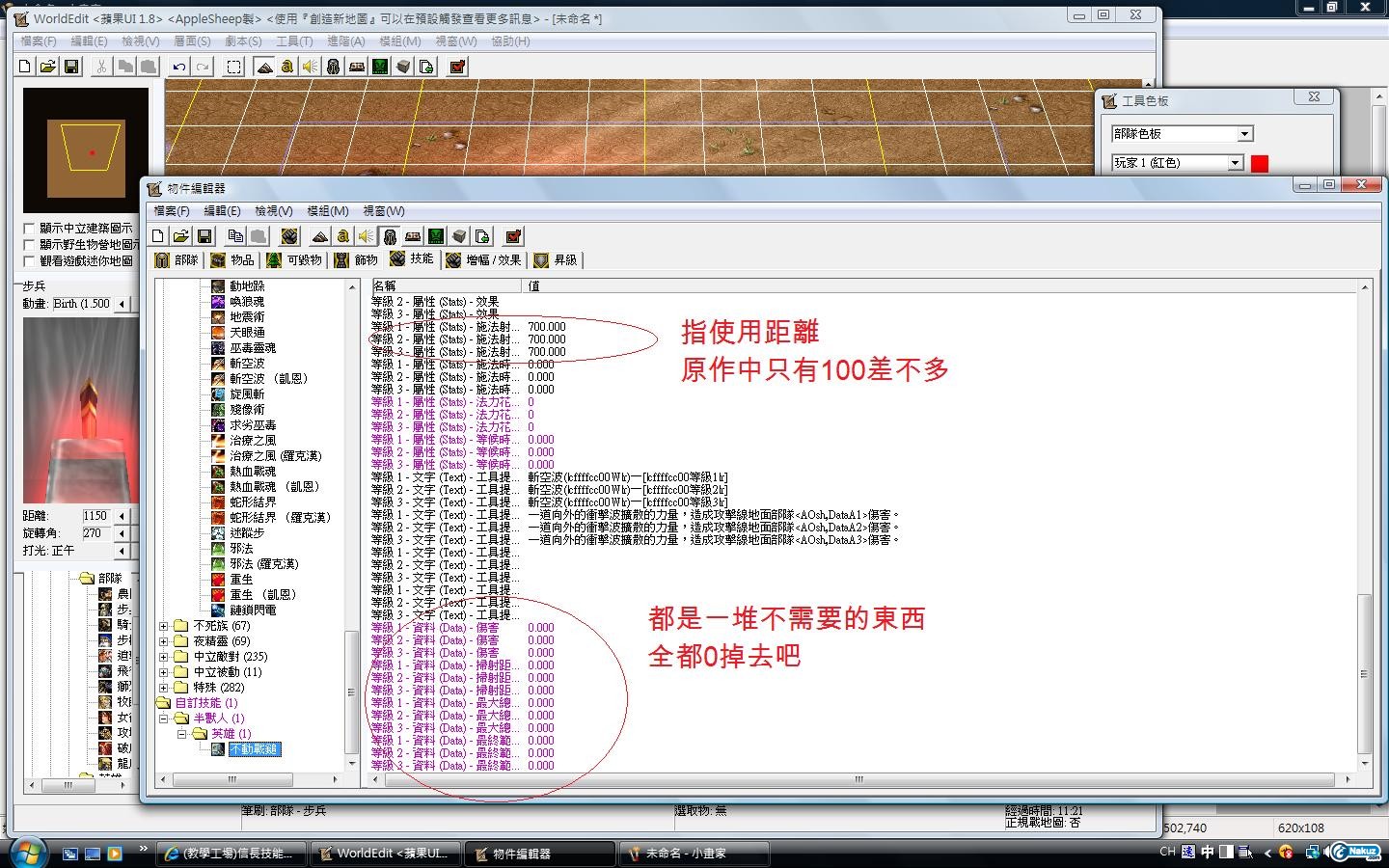Enable 顯示中立建築圖示 checkbox
1389x868 pixels.
tap(29, 229)
